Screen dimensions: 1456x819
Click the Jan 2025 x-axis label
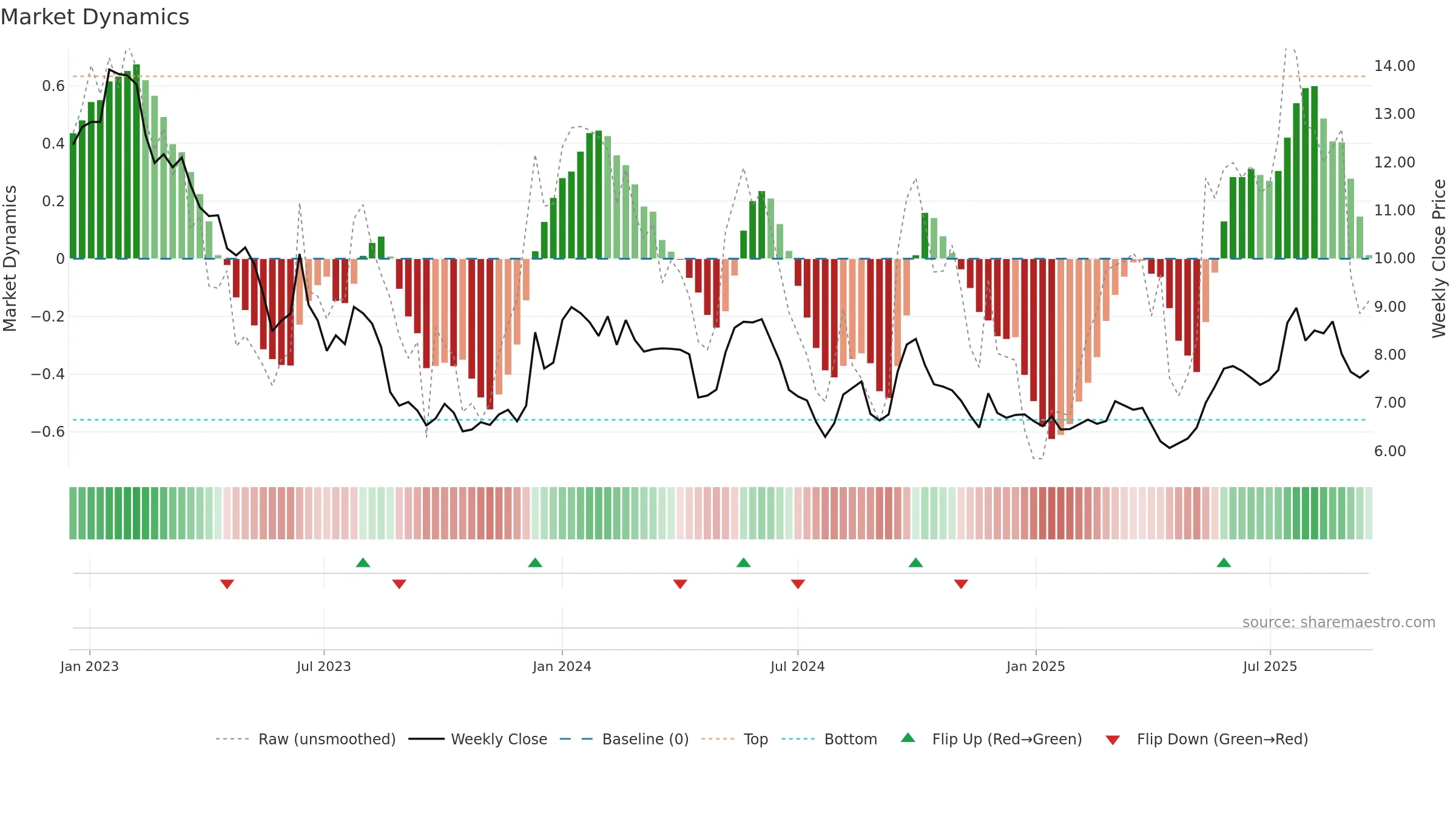[1036, 666]
